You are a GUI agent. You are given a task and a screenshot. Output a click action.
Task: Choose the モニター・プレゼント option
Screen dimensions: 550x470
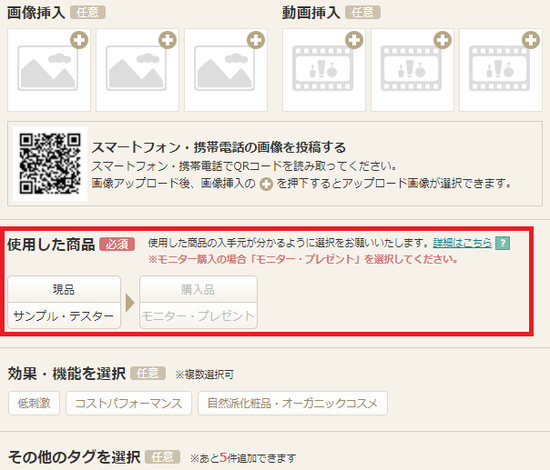point(199,316)
